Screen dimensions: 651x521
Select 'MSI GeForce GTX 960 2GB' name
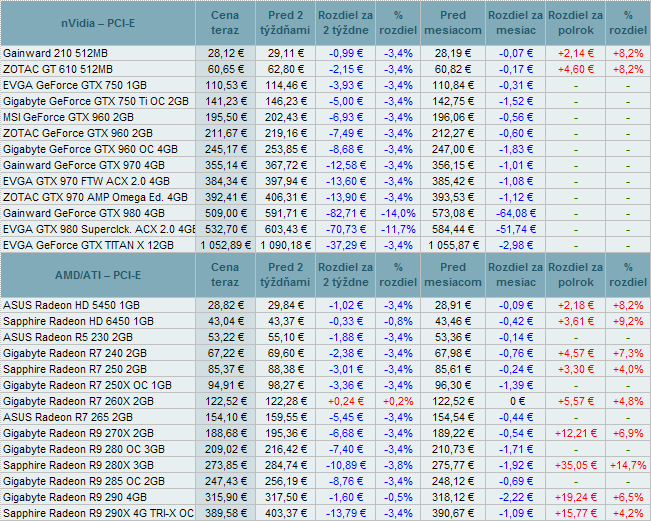69,117
